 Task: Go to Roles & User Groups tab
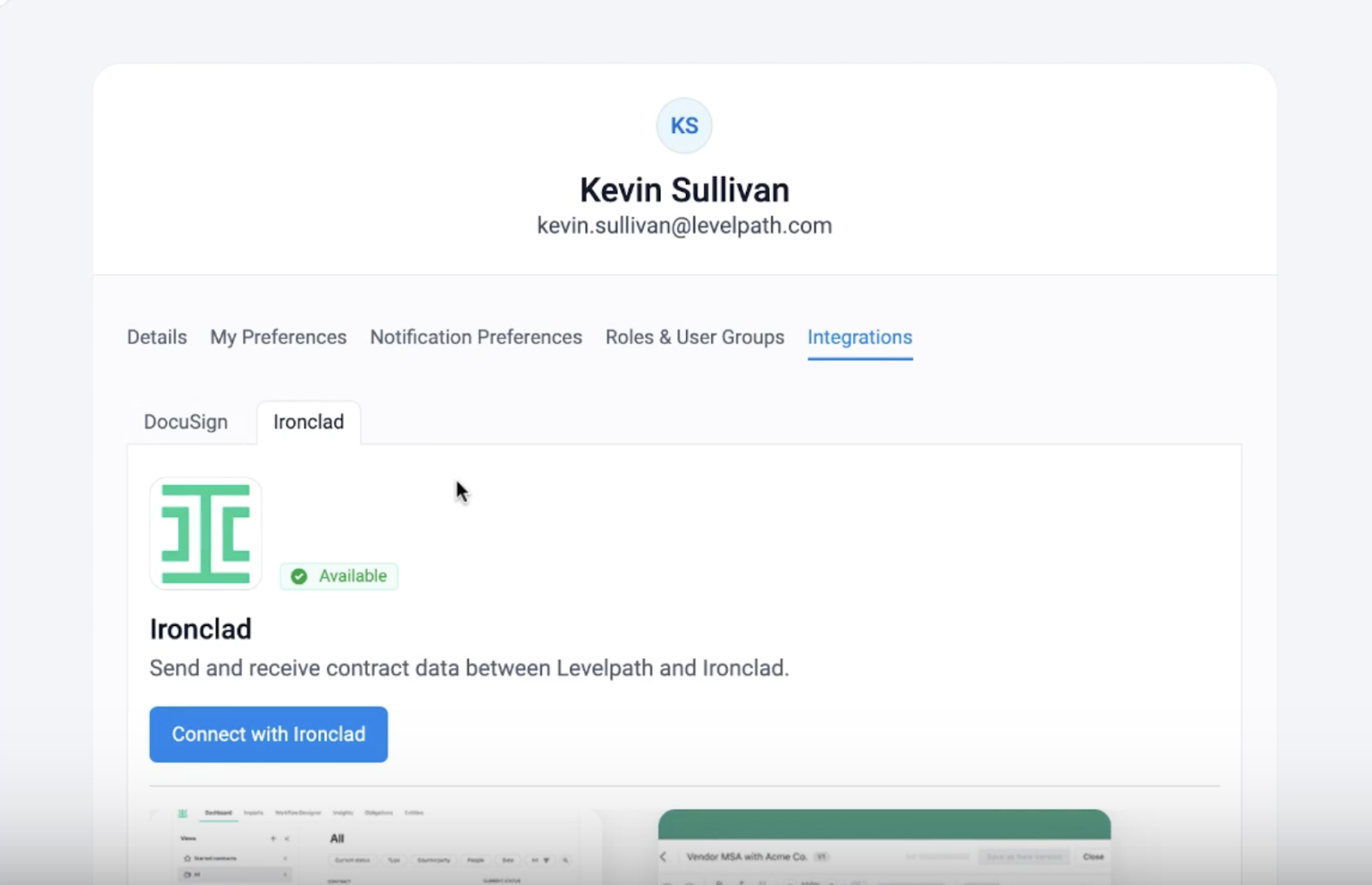[695, 337]
